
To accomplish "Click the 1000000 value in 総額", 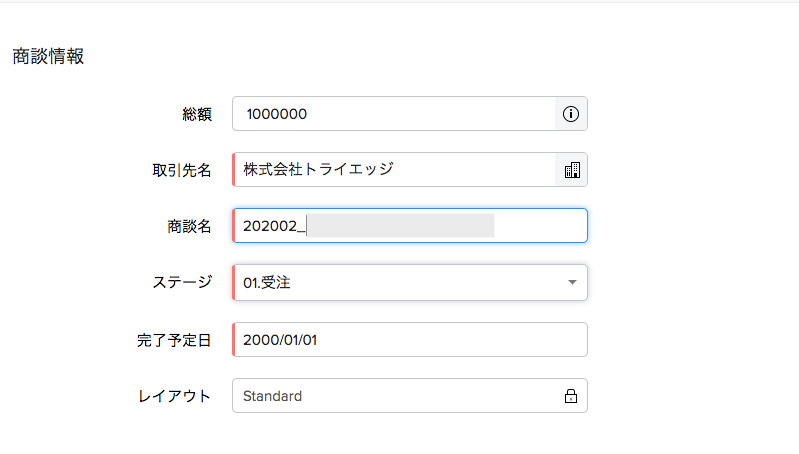I will 277,114.
